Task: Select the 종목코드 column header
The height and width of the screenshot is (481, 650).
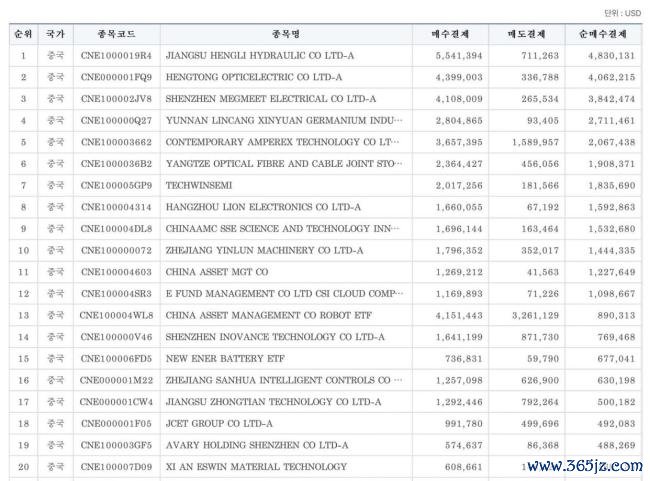Action: pos(116,34)
